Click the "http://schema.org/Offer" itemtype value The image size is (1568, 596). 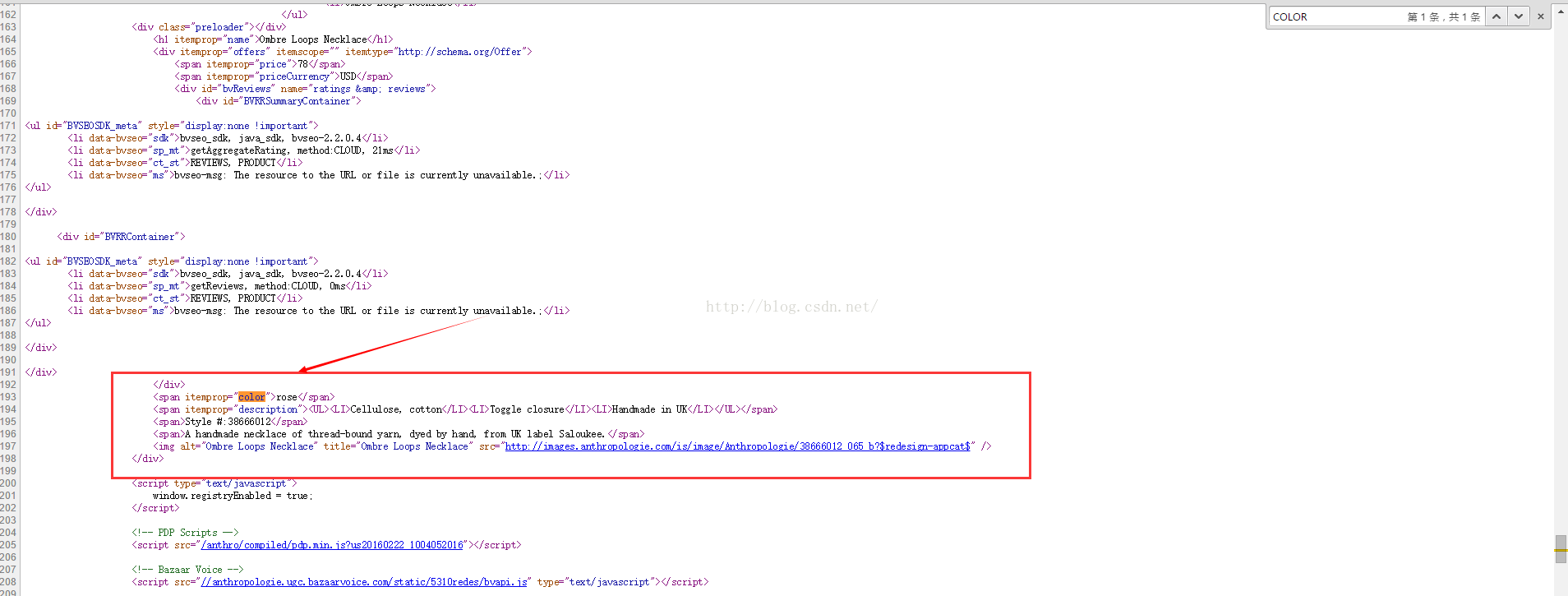click(x=460, y=52)
